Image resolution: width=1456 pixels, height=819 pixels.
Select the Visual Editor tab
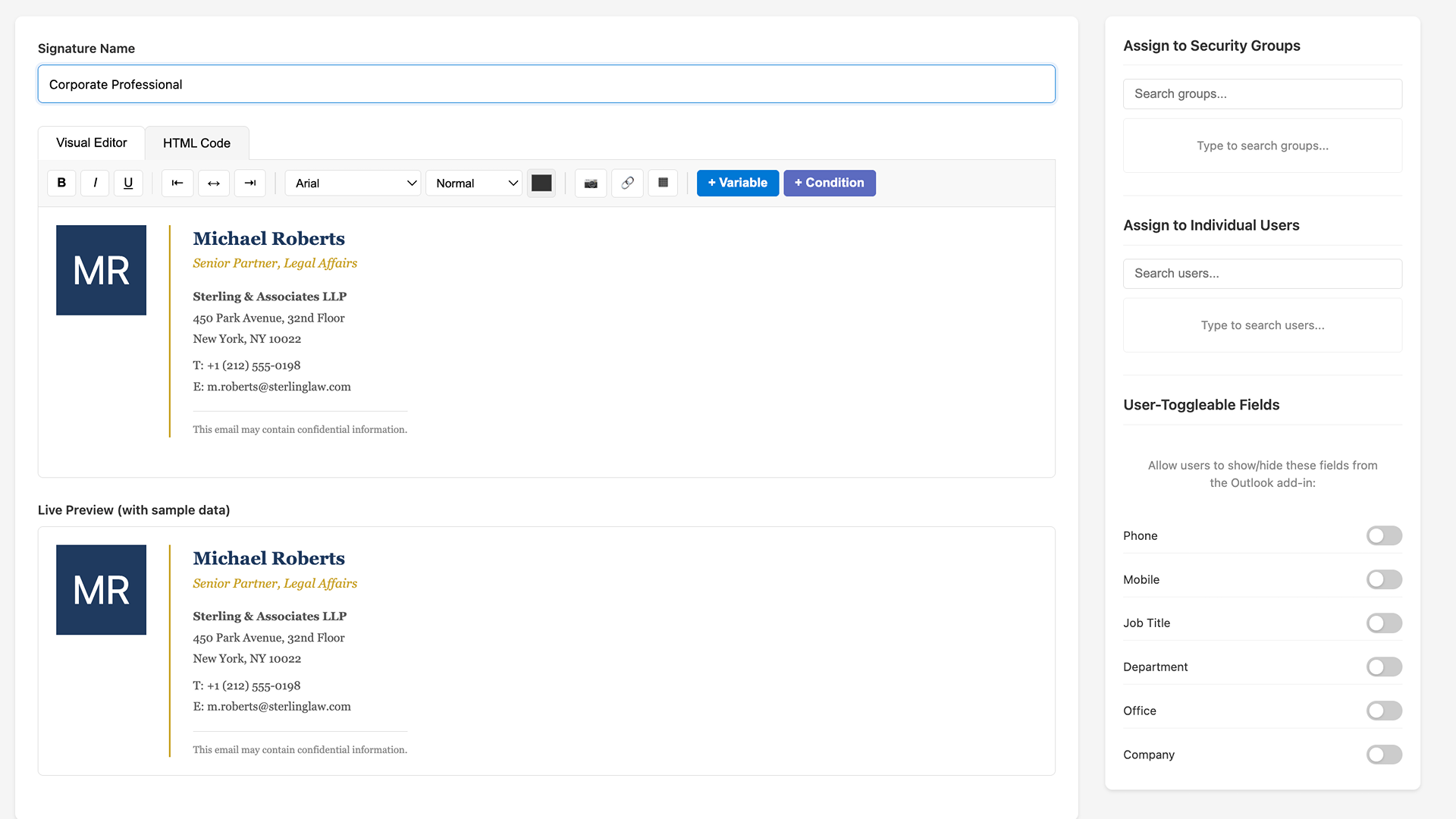click(x=91, y=143)
